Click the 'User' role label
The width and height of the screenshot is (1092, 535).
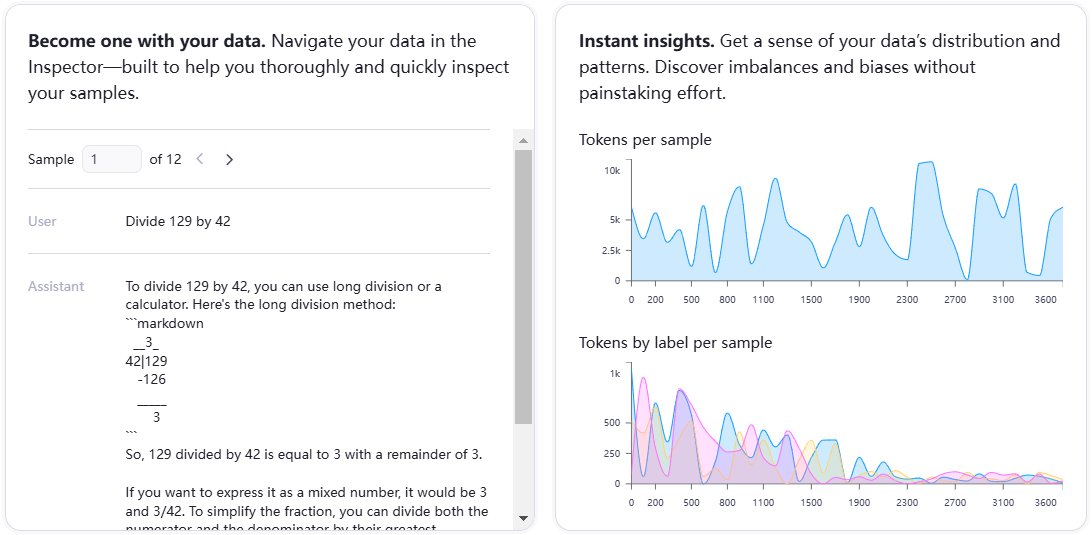42,221
